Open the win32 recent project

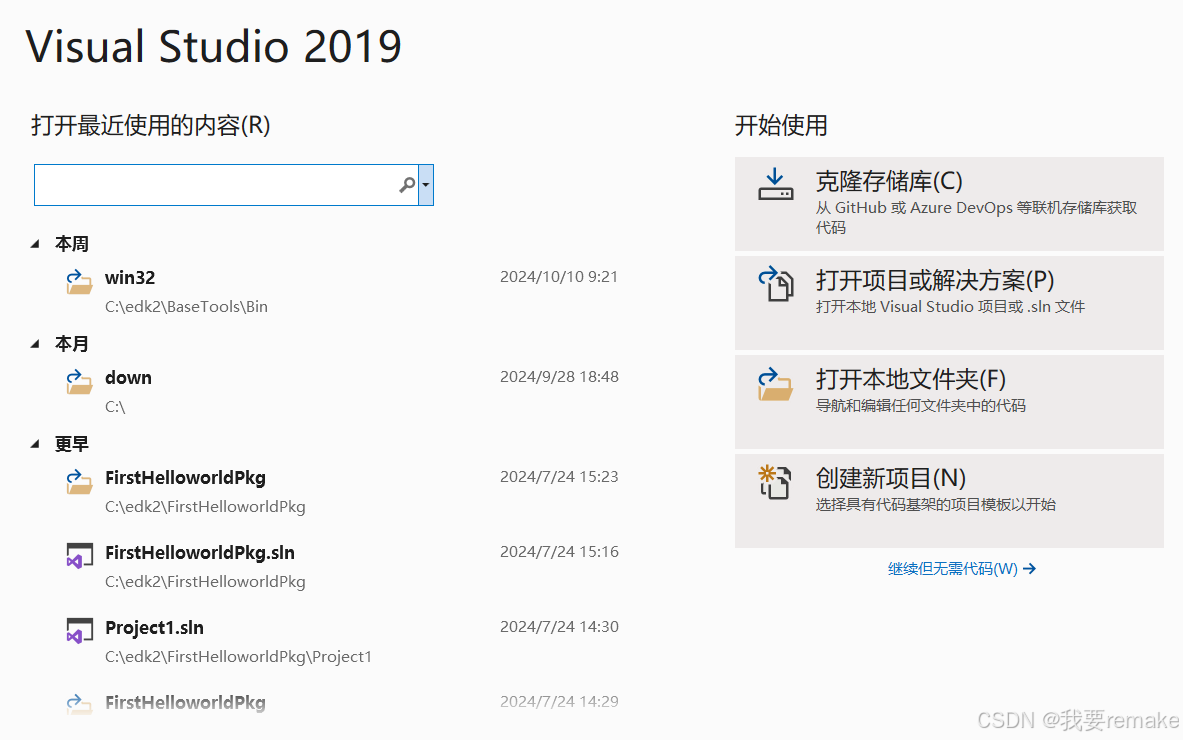pyautogui.click(x=130, y=277)
